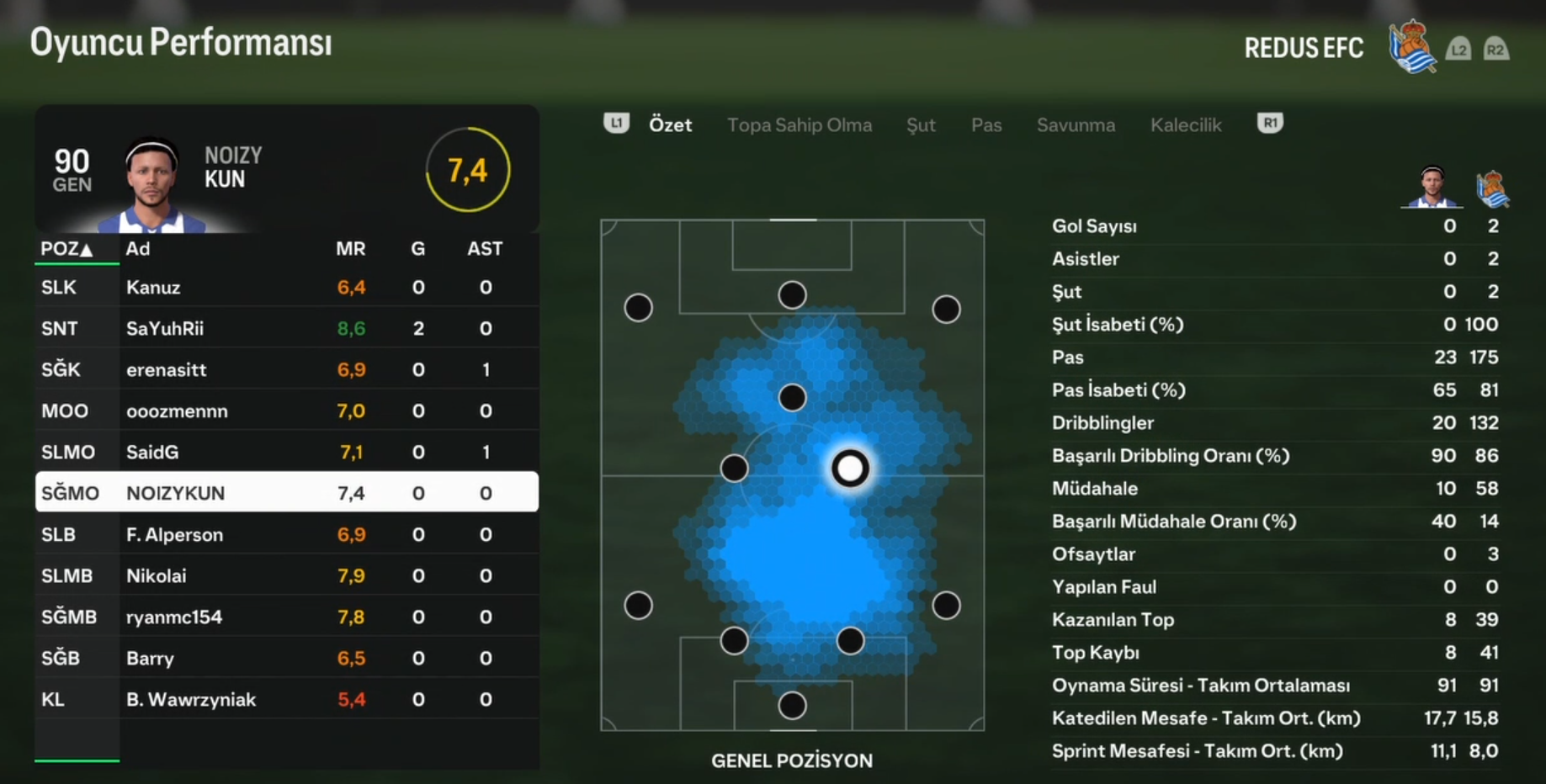The height and width of the screenshot is (784, 1546).
Task: Sort list by AST column header
Action: [x=485, y=249]
